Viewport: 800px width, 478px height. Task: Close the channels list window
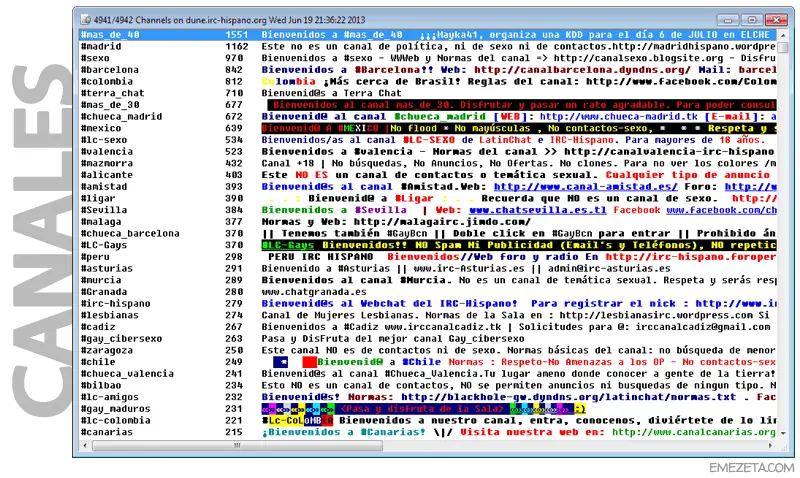[x=776, y=20]
